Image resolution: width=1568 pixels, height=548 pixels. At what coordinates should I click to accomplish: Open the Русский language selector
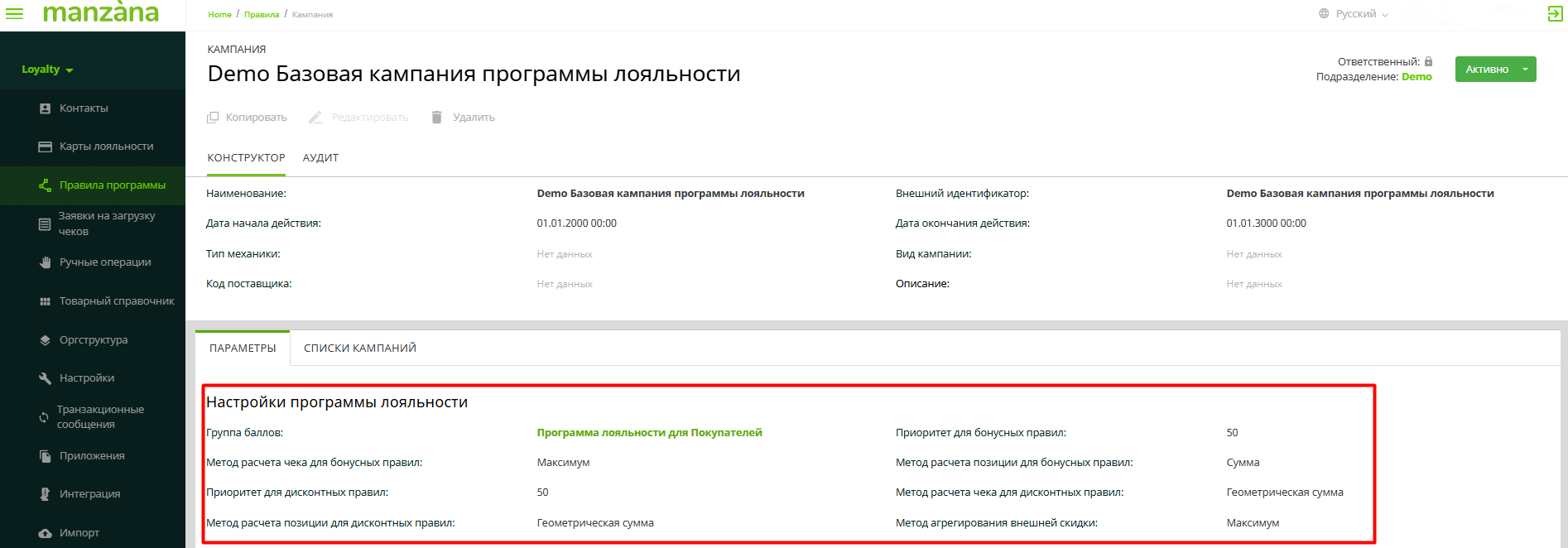[x=1354, y=14]
